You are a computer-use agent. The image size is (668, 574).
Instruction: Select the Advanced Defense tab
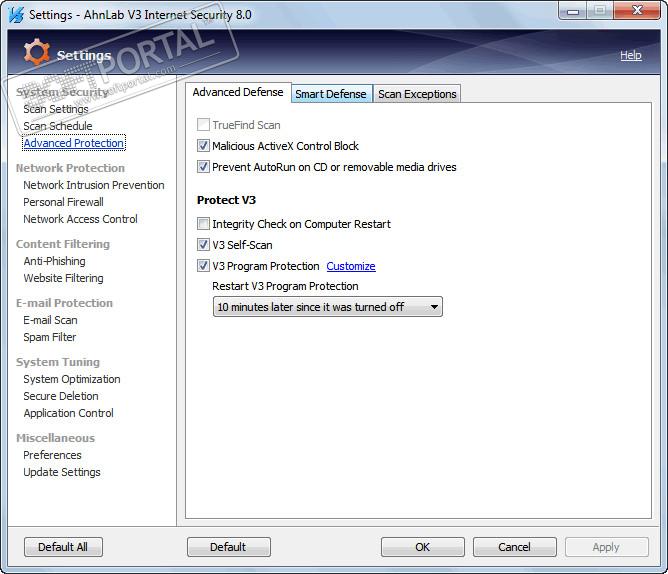pos(238,92)
